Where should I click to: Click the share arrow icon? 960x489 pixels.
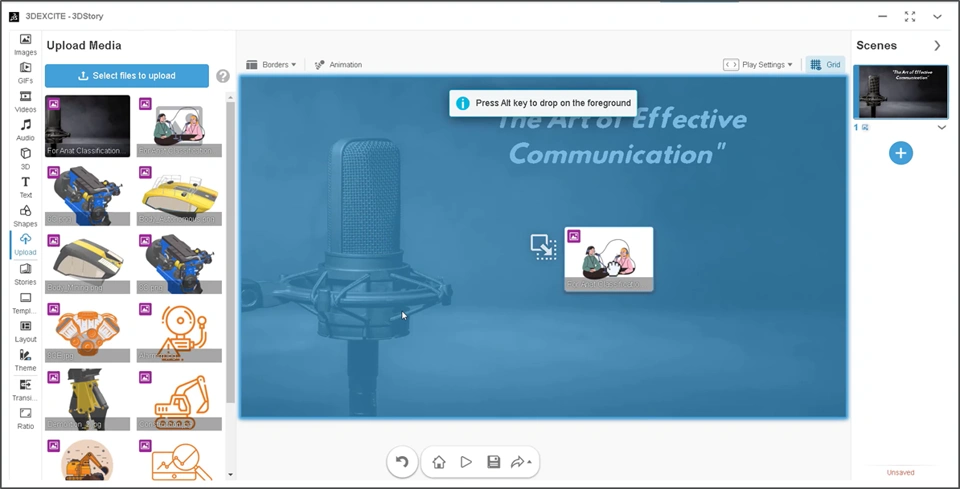click(517, 462)
